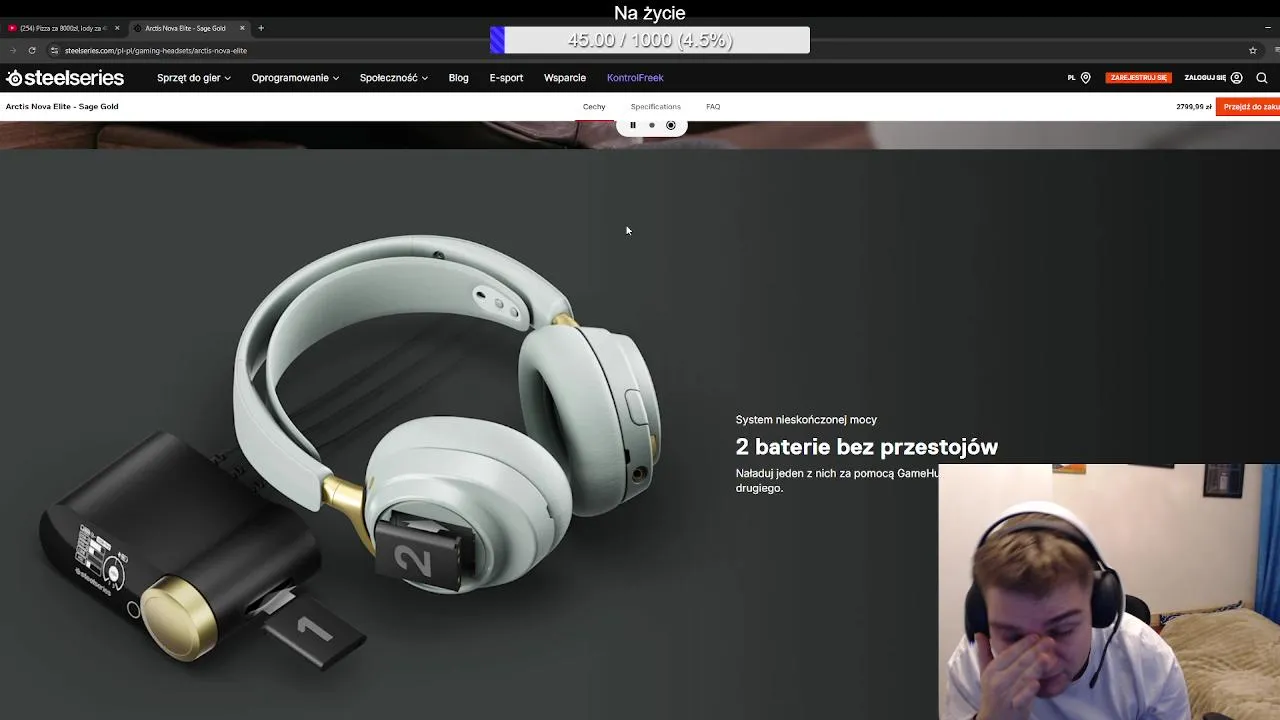
Task: Switch to the Specifications tab
Action: pyautogui.click(x=656, y=107)
